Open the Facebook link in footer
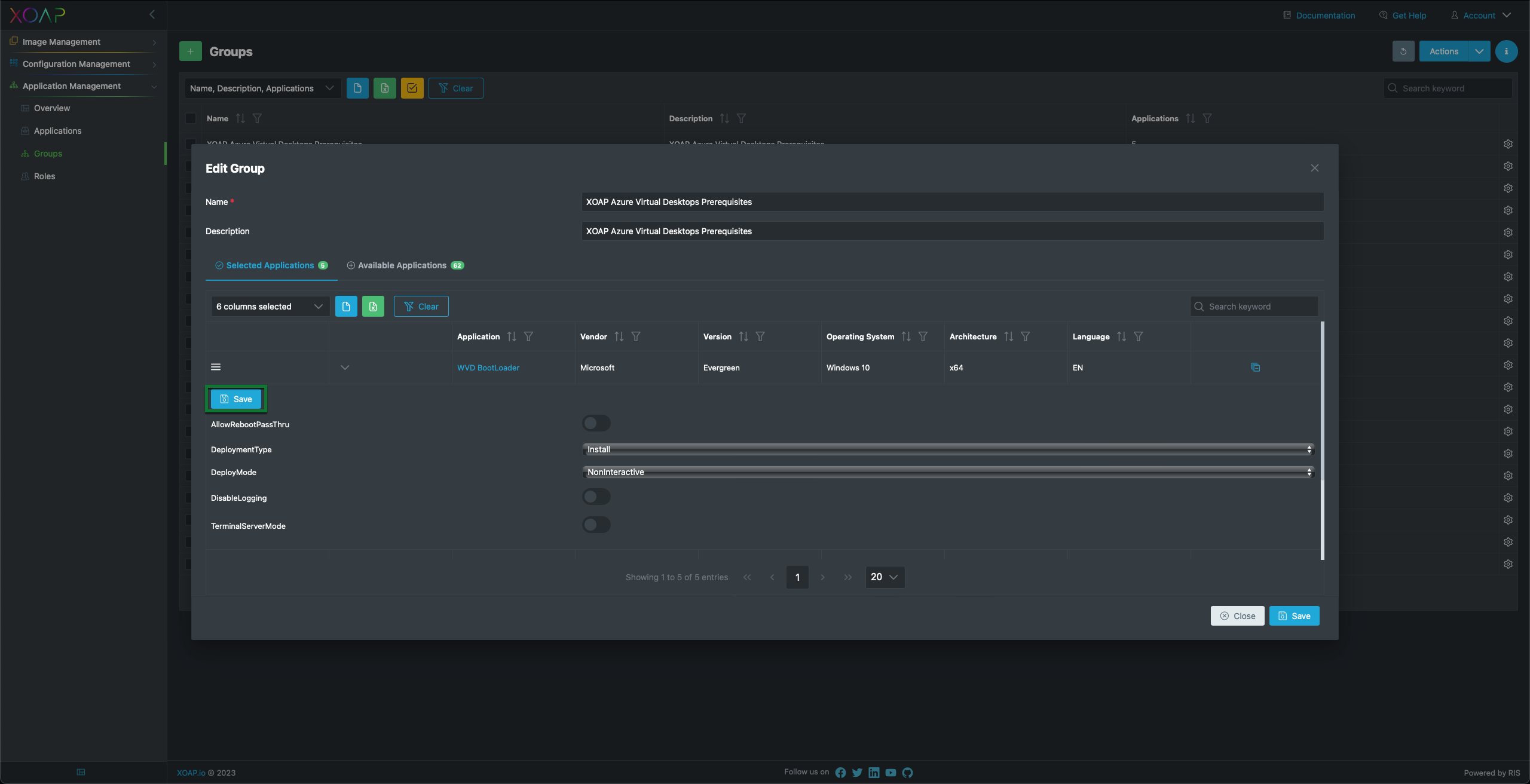 click(840, 773)
